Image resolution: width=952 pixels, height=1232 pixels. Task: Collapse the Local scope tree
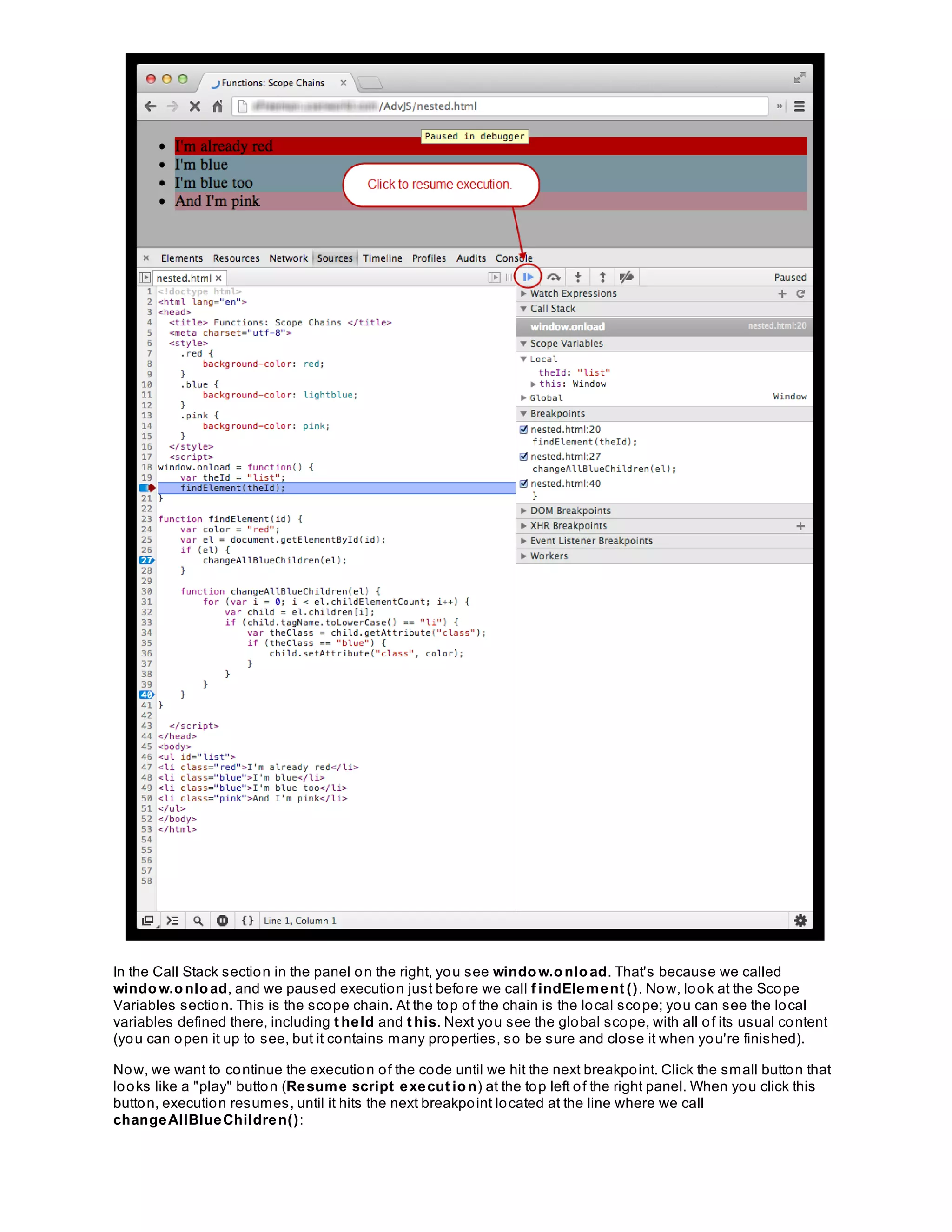click(523, 359)
